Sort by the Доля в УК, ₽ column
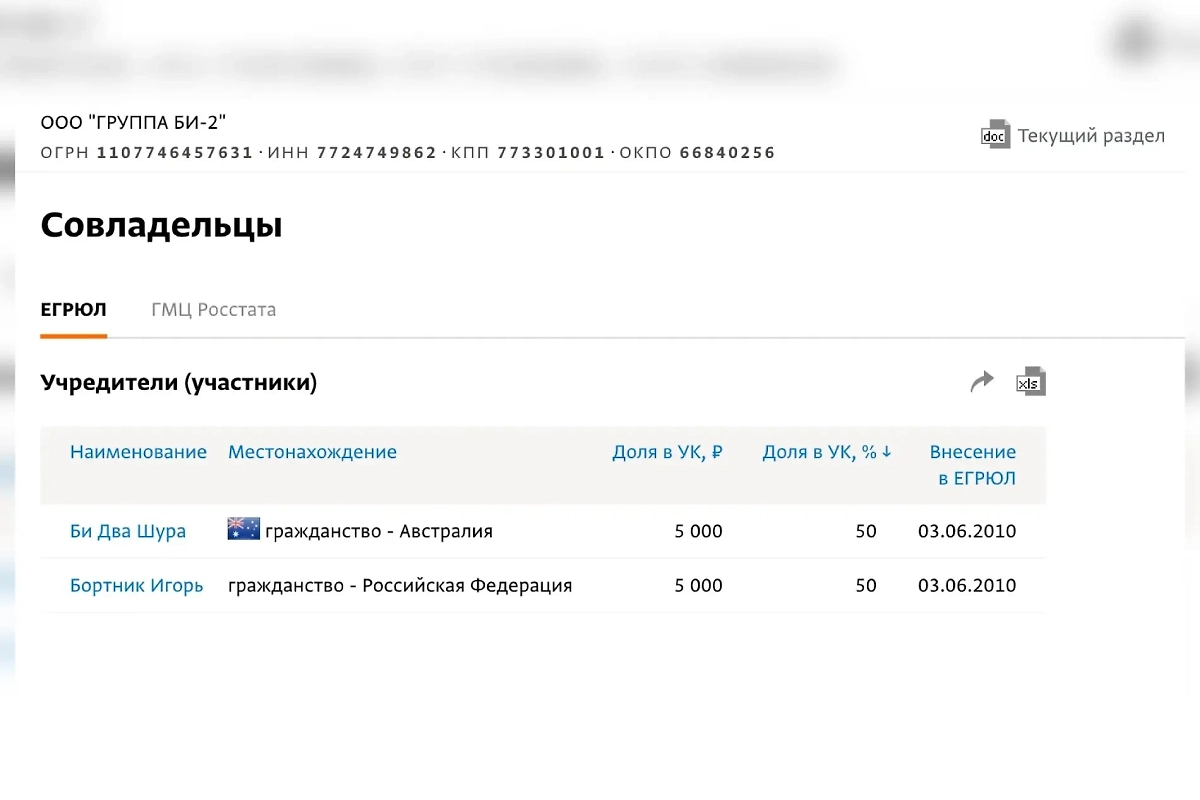The height and width of the screenshot is (800, 1200). [x=667, y=451]
